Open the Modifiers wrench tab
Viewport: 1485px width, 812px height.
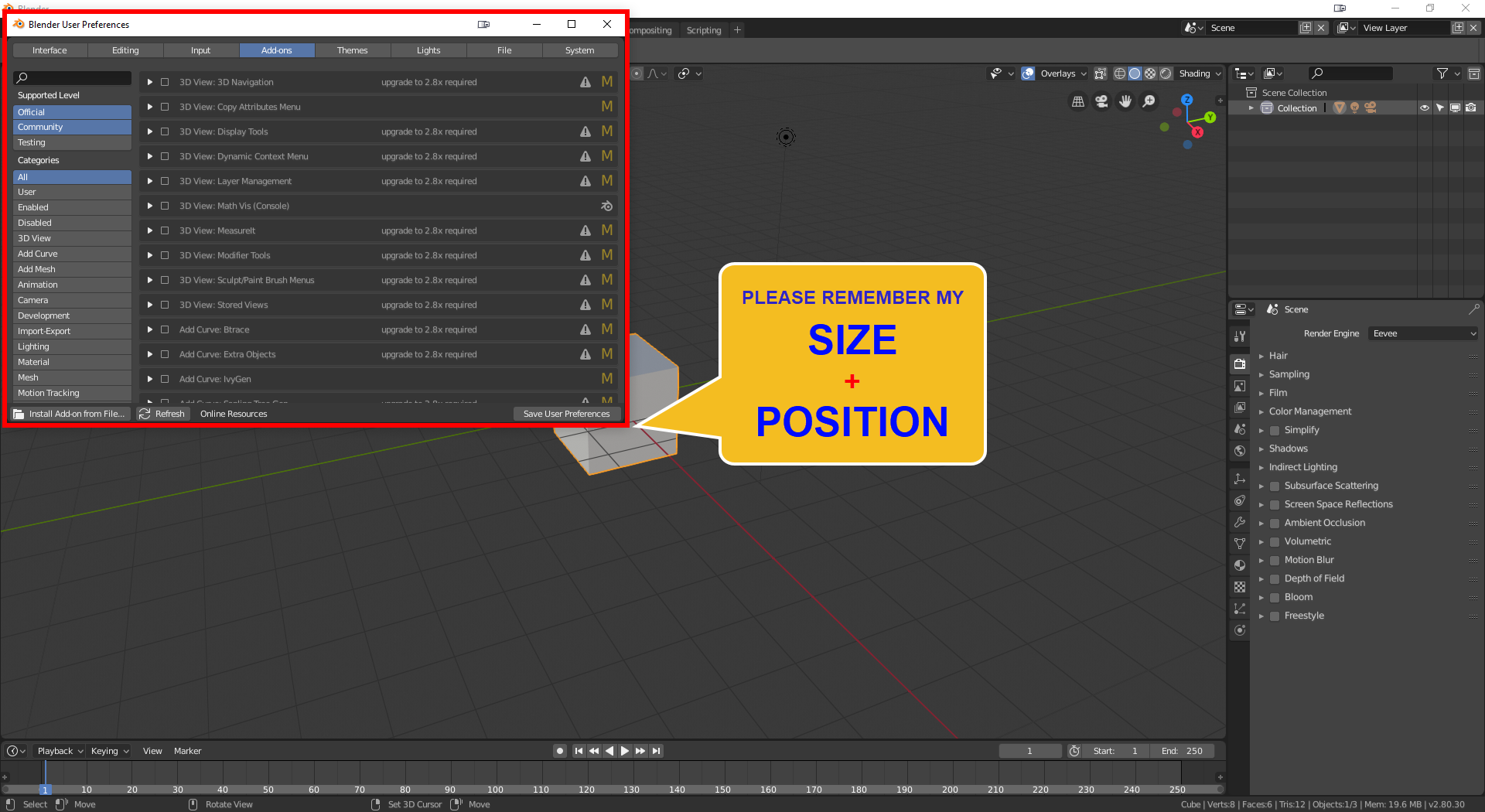tap(1240, 522)
